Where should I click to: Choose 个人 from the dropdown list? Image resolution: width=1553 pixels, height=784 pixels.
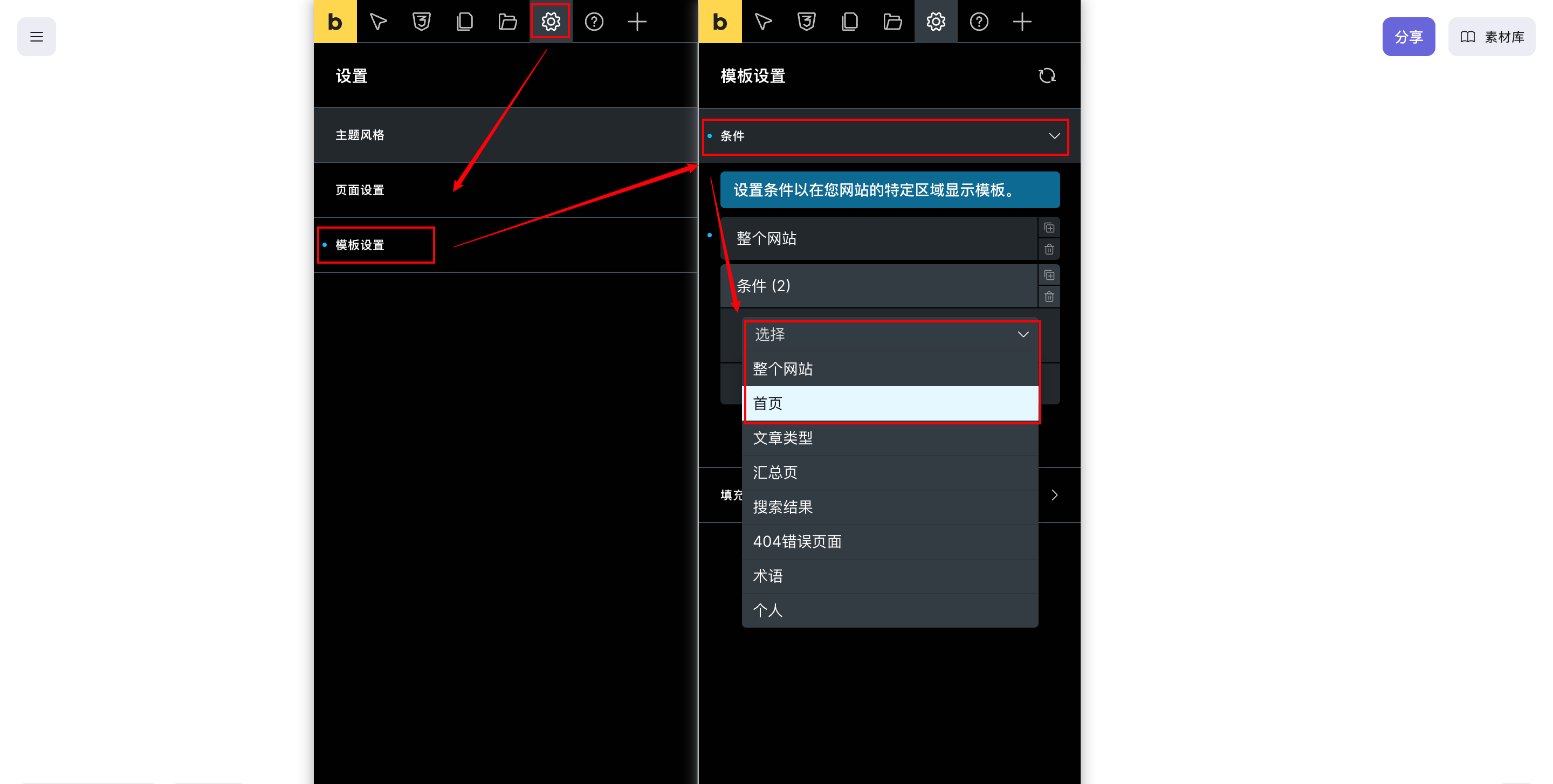coord(890,610)
